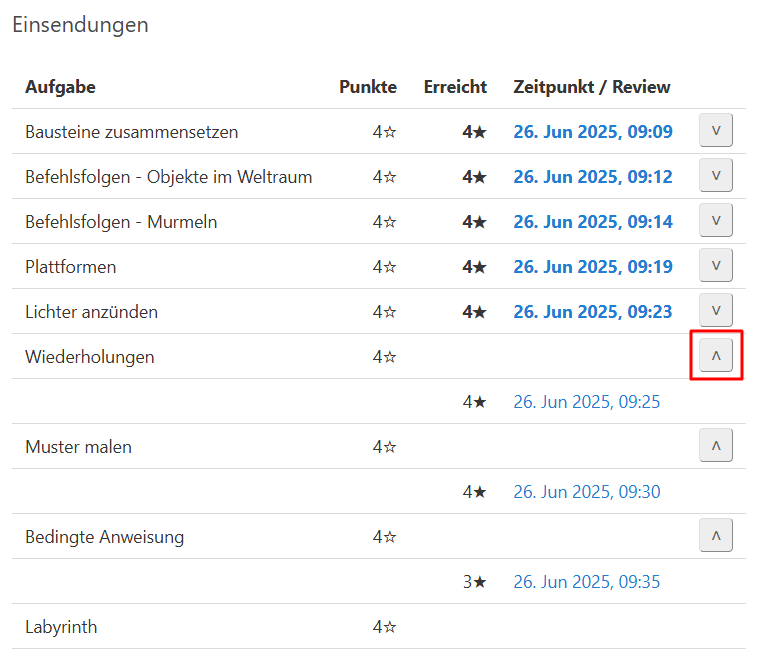Screen dimensions: 764x661
Task: Open the 26. Jun 2025, 09:14 review
Action: [592, 222]
